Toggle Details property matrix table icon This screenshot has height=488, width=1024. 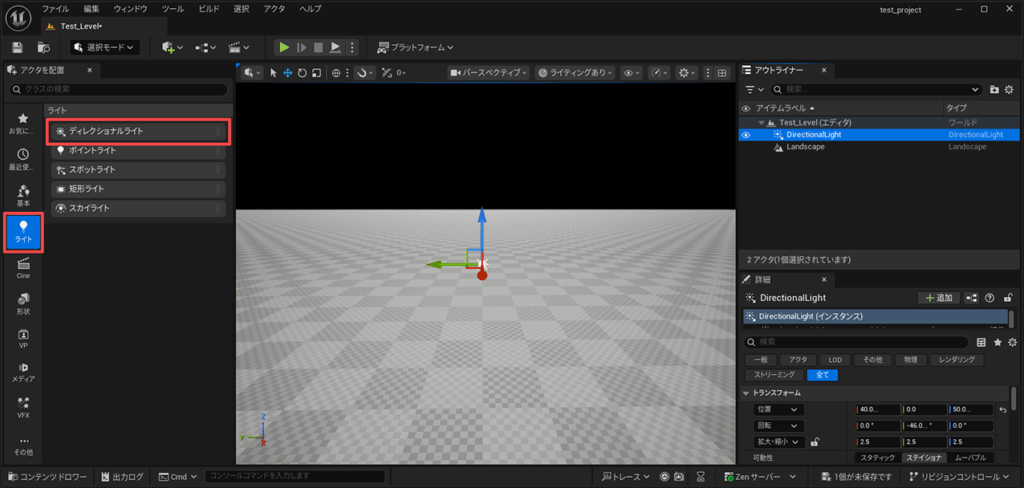pyautogui.click(x=980, y=342)
